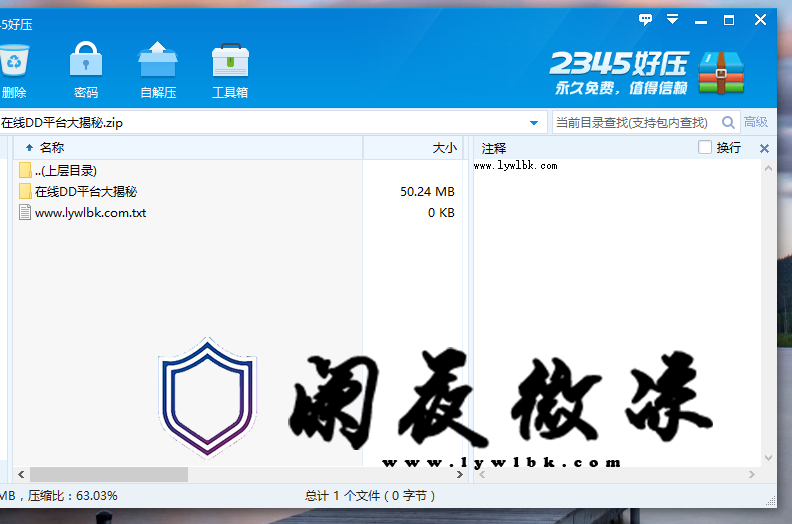Select the 在线DD平台大揭秘 folder
The height and width of the screenshot is (524, 792).
(85, 191)
